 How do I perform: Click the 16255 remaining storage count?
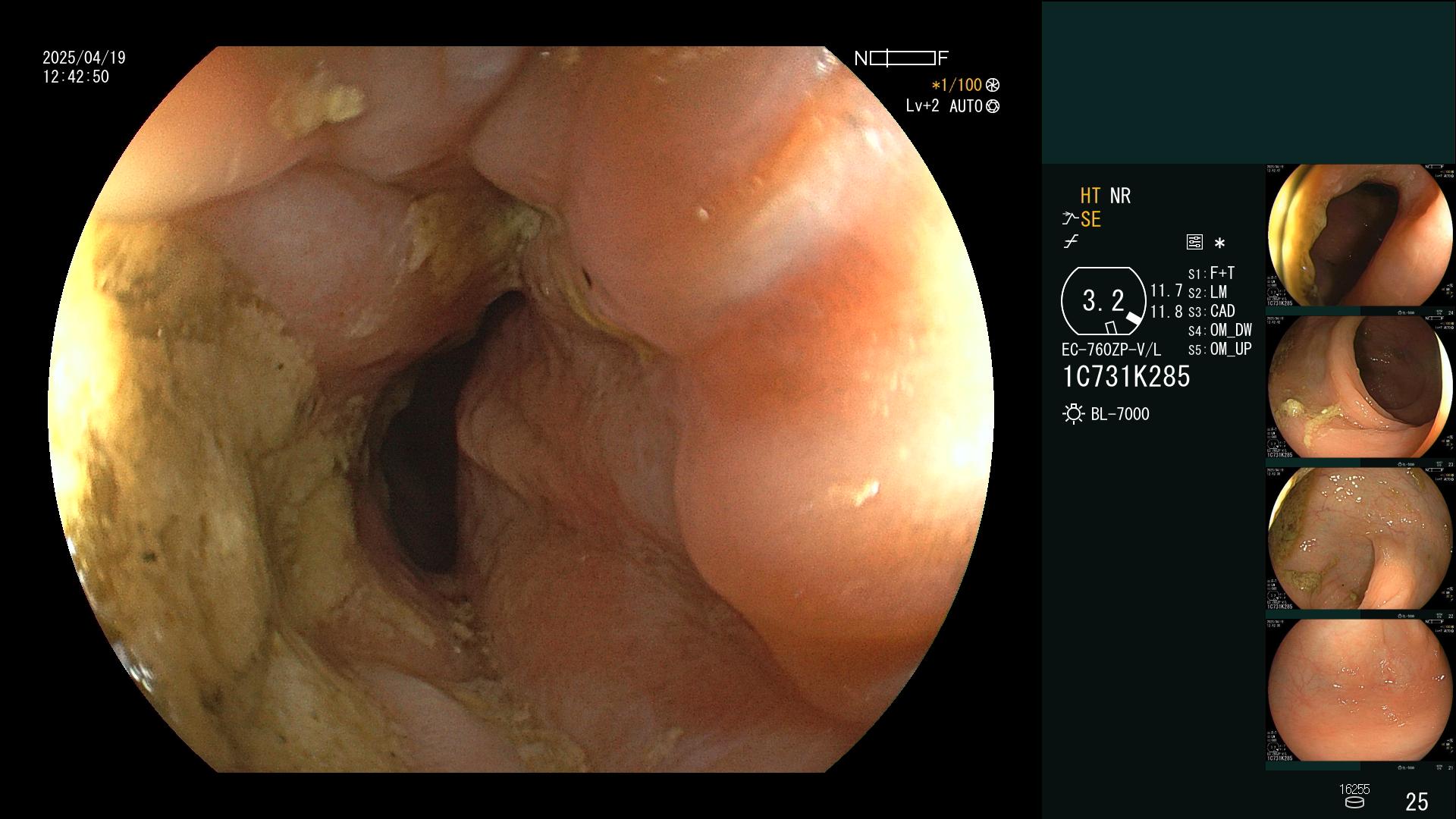tap(1354, 789)
